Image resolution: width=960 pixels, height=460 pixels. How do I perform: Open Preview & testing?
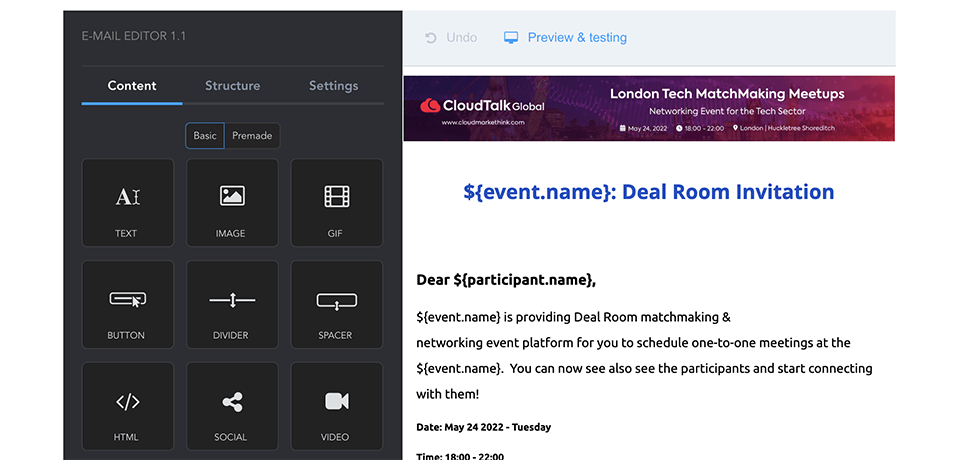(577, 38)
